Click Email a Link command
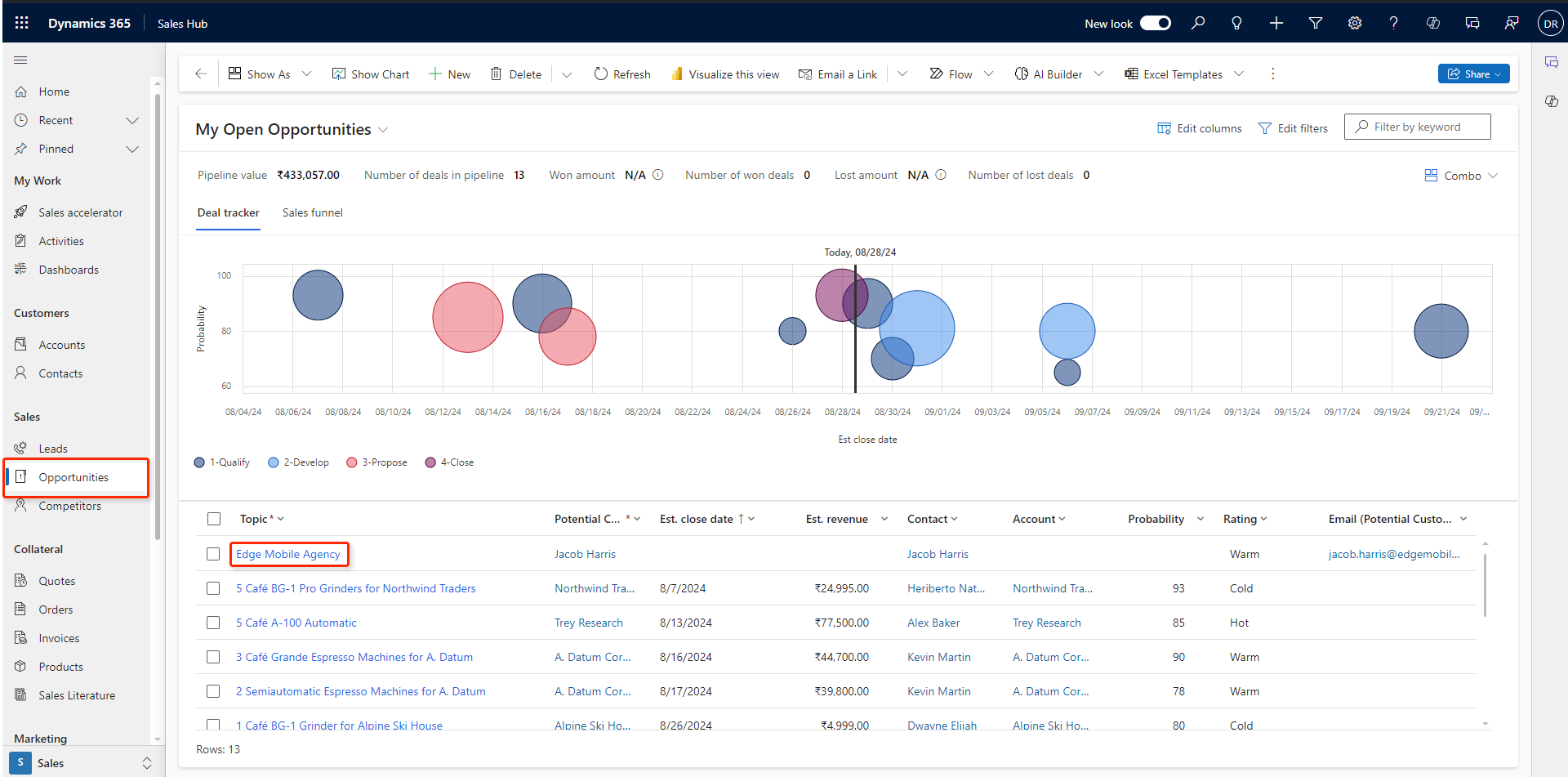 pos(838,74)
